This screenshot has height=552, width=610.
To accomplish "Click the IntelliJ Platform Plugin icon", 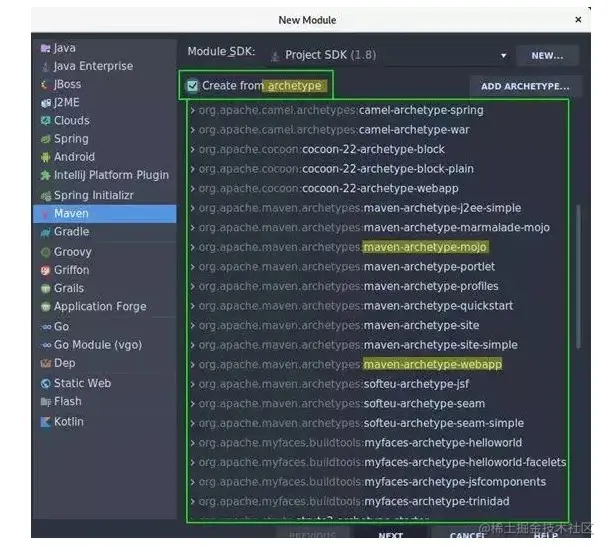I will (x=46, y=175).
